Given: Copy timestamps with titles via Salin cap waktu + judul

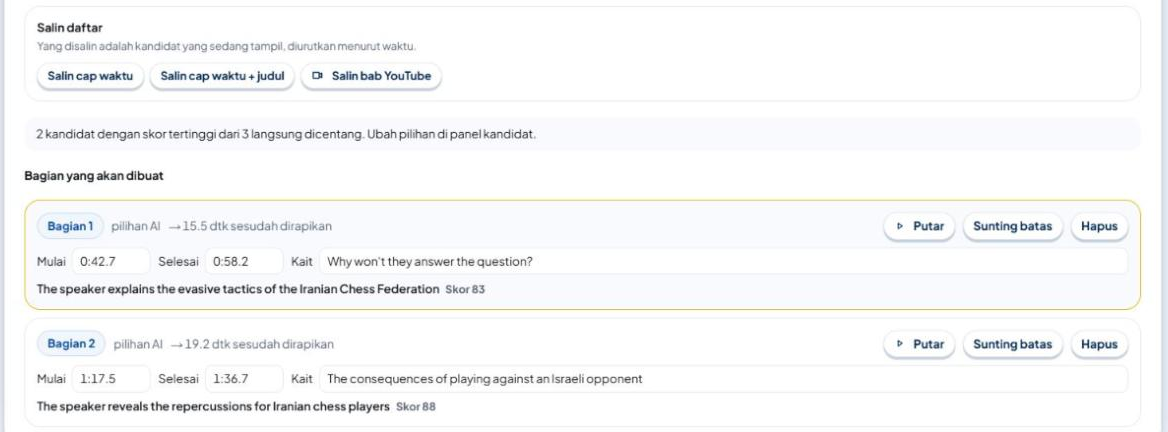Looking at the screenshot, I should tap(222, 76).
